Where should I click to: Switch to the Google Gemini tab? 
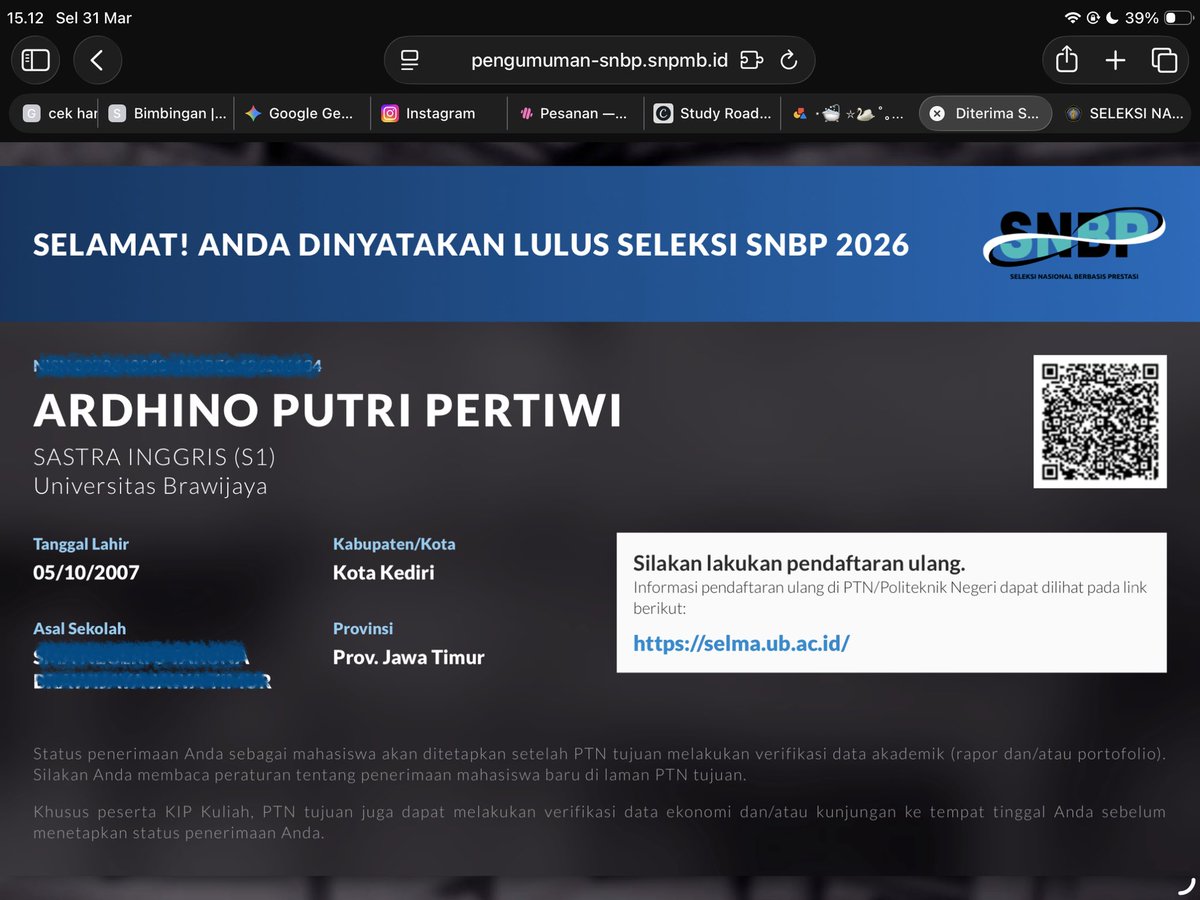(x=301, y=114)
